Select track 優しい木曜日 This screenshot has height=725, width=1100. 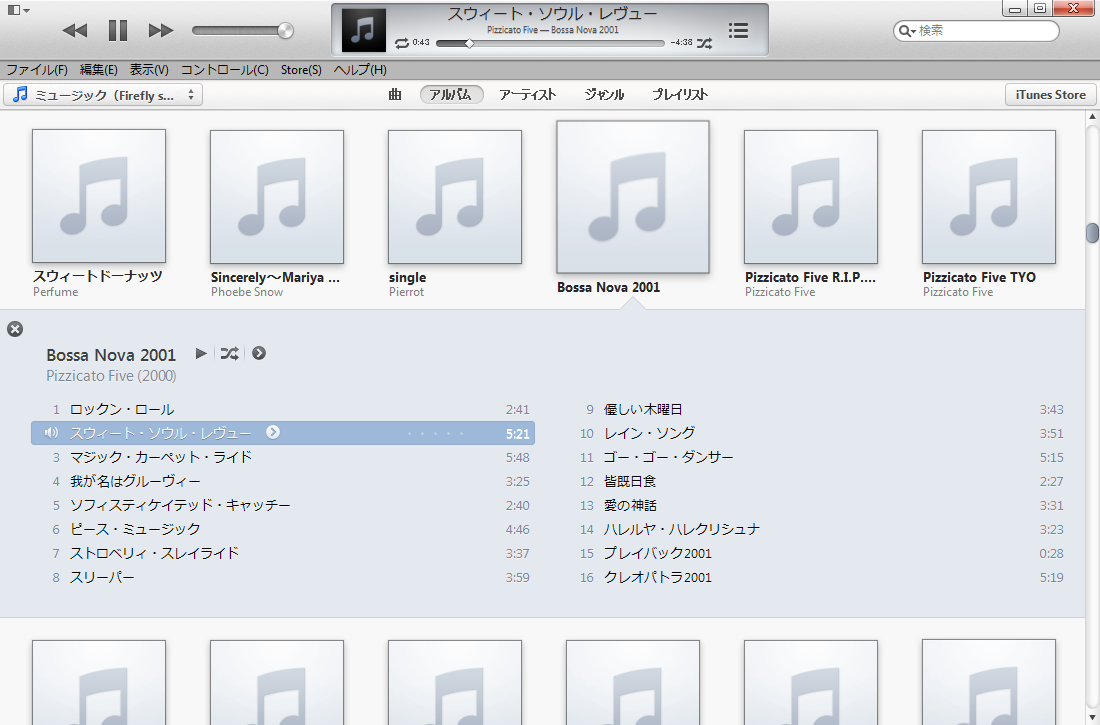tap(817, 409)
